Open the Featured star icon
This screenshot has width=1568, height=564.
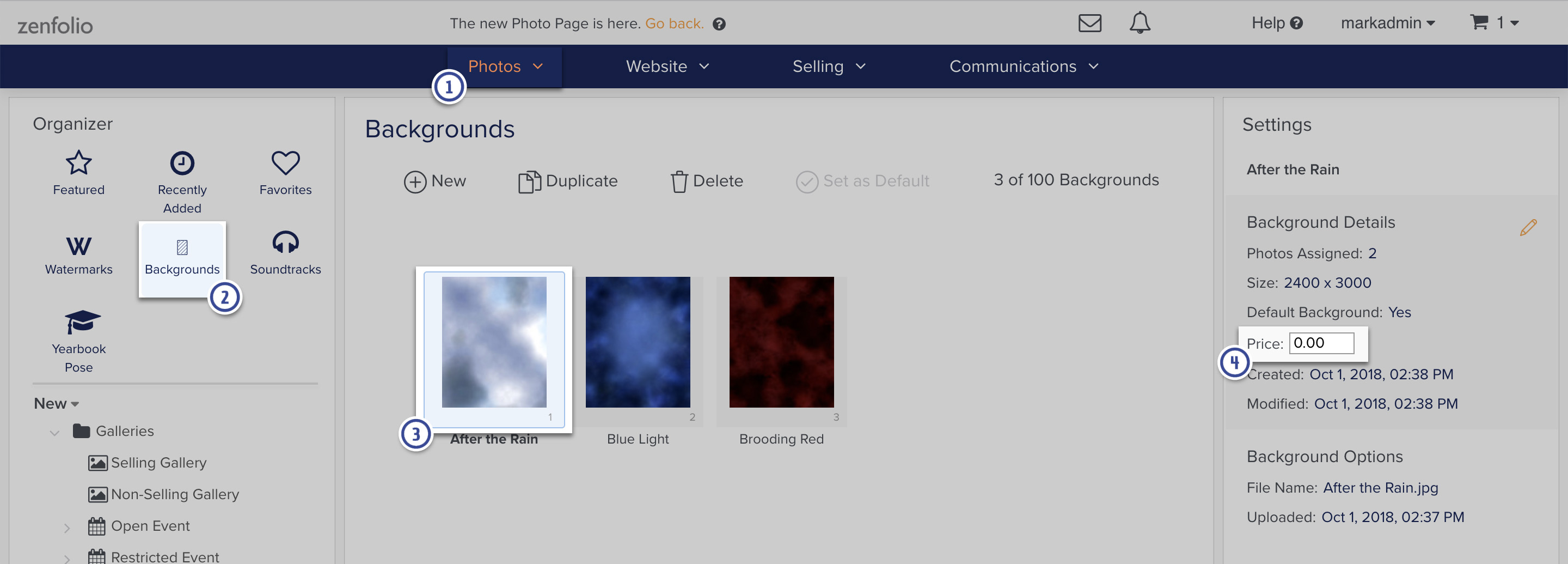point(78,162)
